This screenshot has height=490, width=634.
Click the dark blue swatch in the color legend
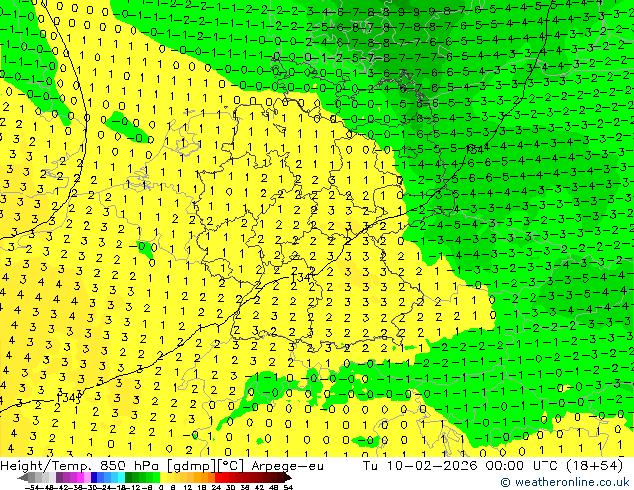click(94, 478)
